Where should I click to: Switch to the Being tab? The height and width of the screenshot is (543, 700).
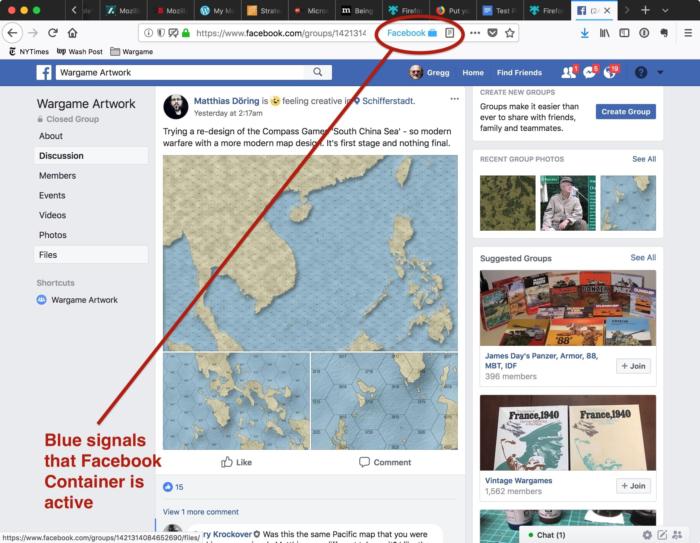click(x=357, y=10)
